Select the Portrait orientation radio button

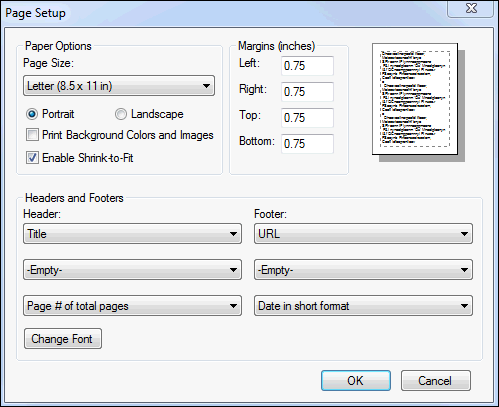[32, 114]
